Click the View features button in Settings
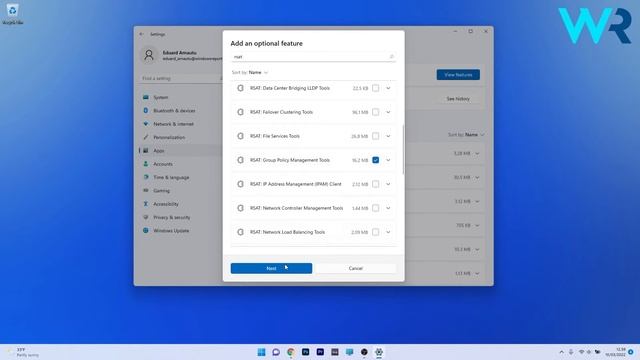Screen dimensions: 640x360 tap(458, 75)
